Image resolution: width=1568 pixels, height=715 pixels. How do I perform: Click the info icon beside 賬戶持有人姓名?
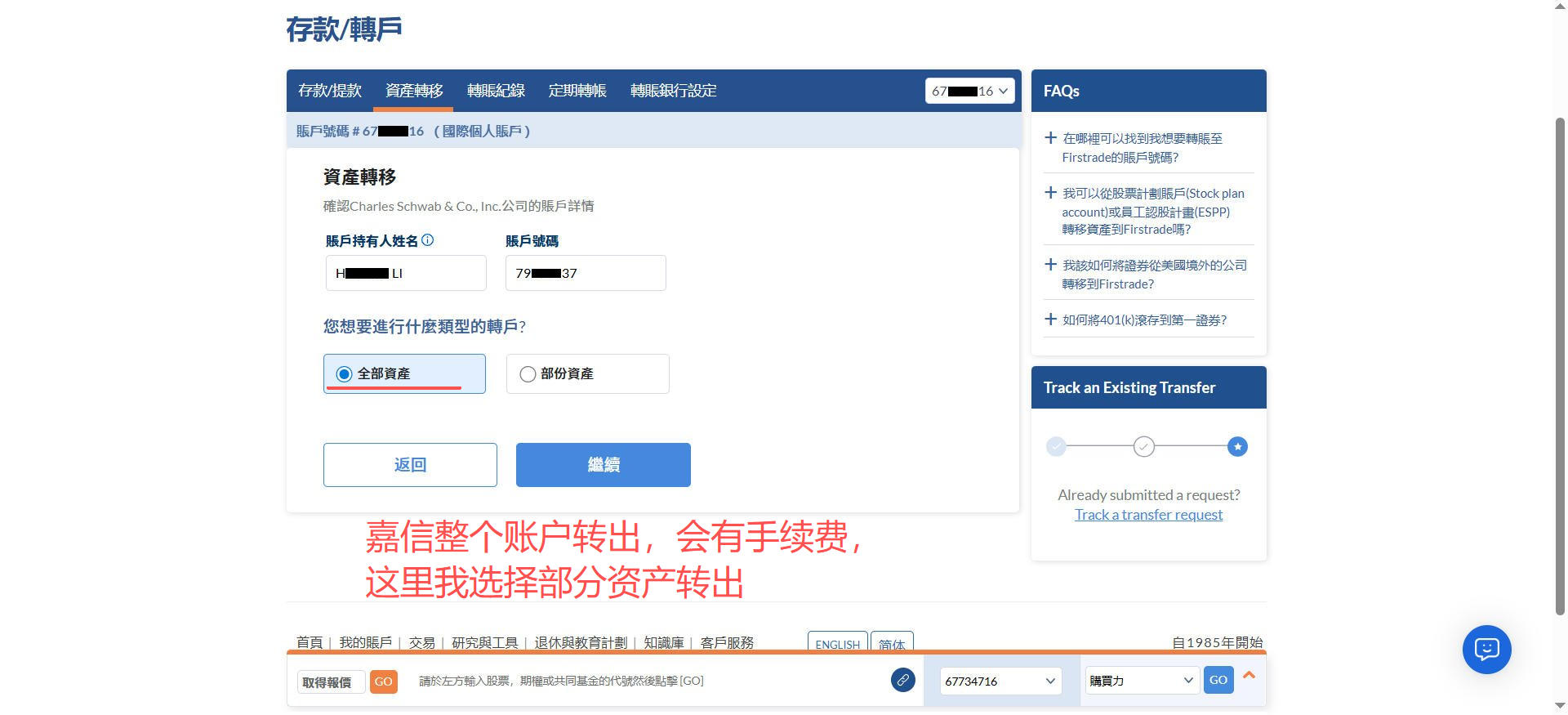click(427, 240)
